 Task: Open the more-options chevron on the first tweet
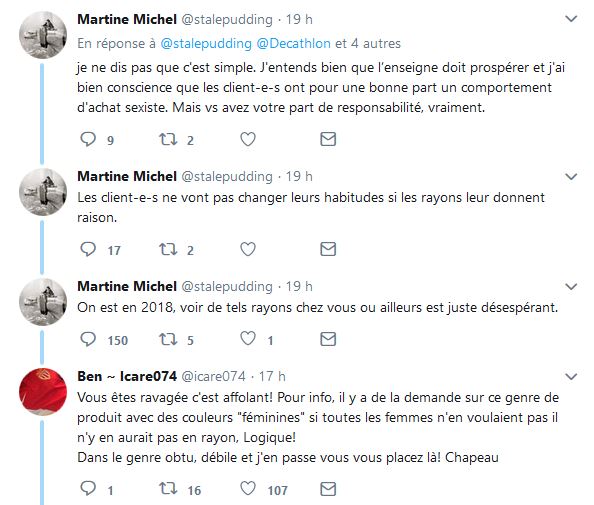coord(571,19)
